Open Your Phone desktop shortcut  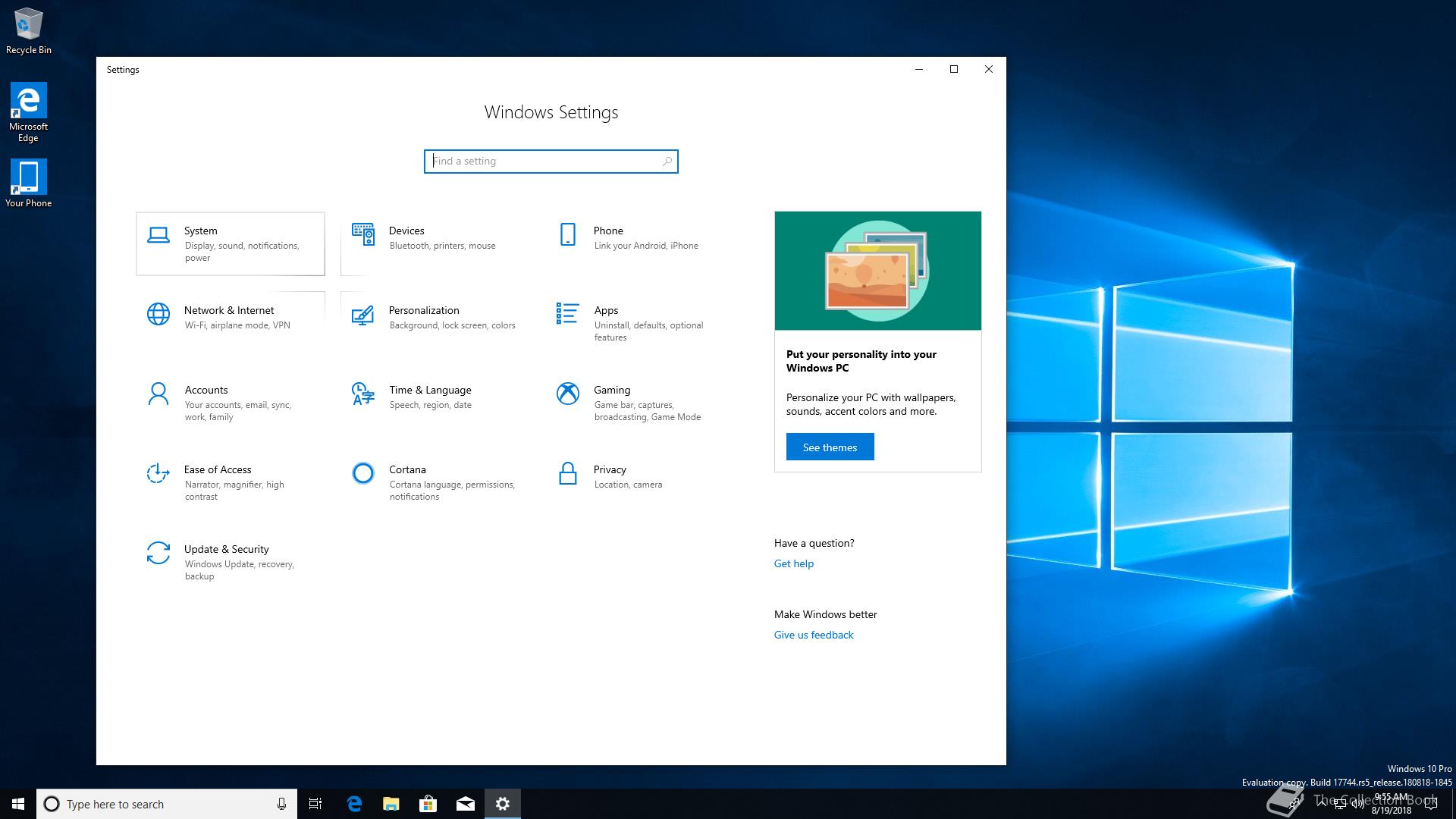click(28, 184)
